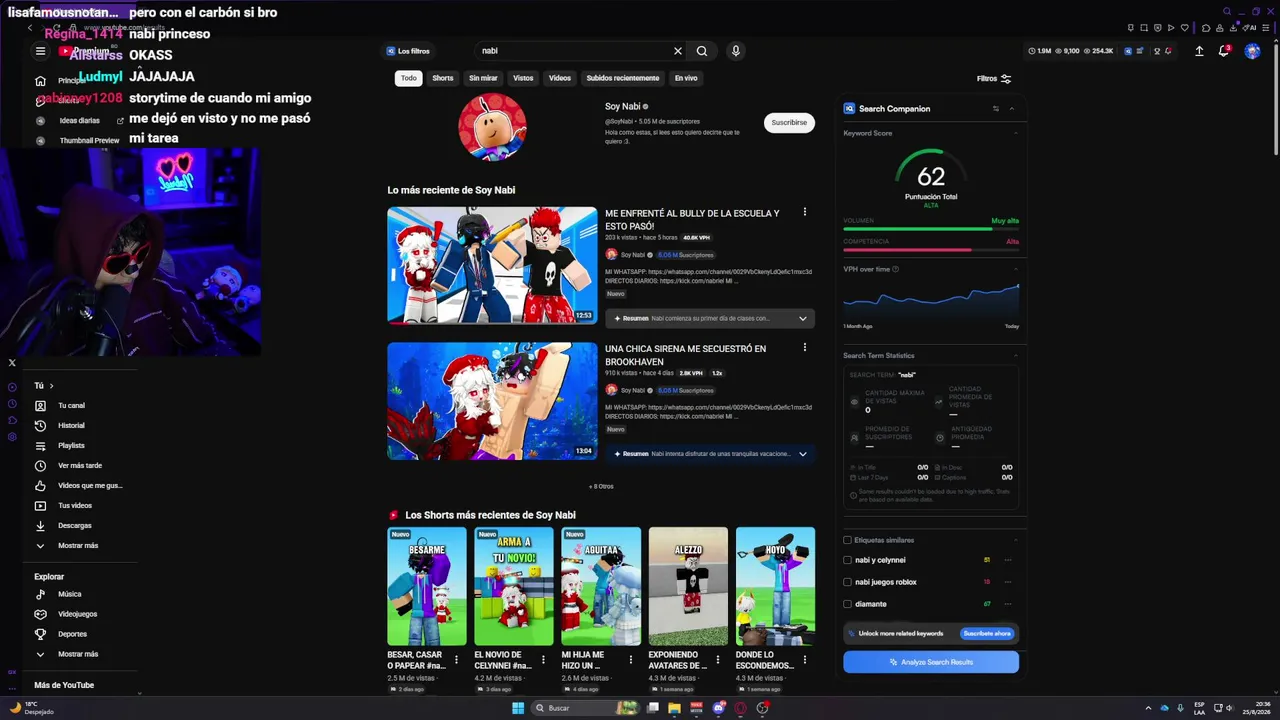This screenshot has width=1280, height=720.
Task: Select the 'Sin mirar' filter chip
Action: coord(483,78)
